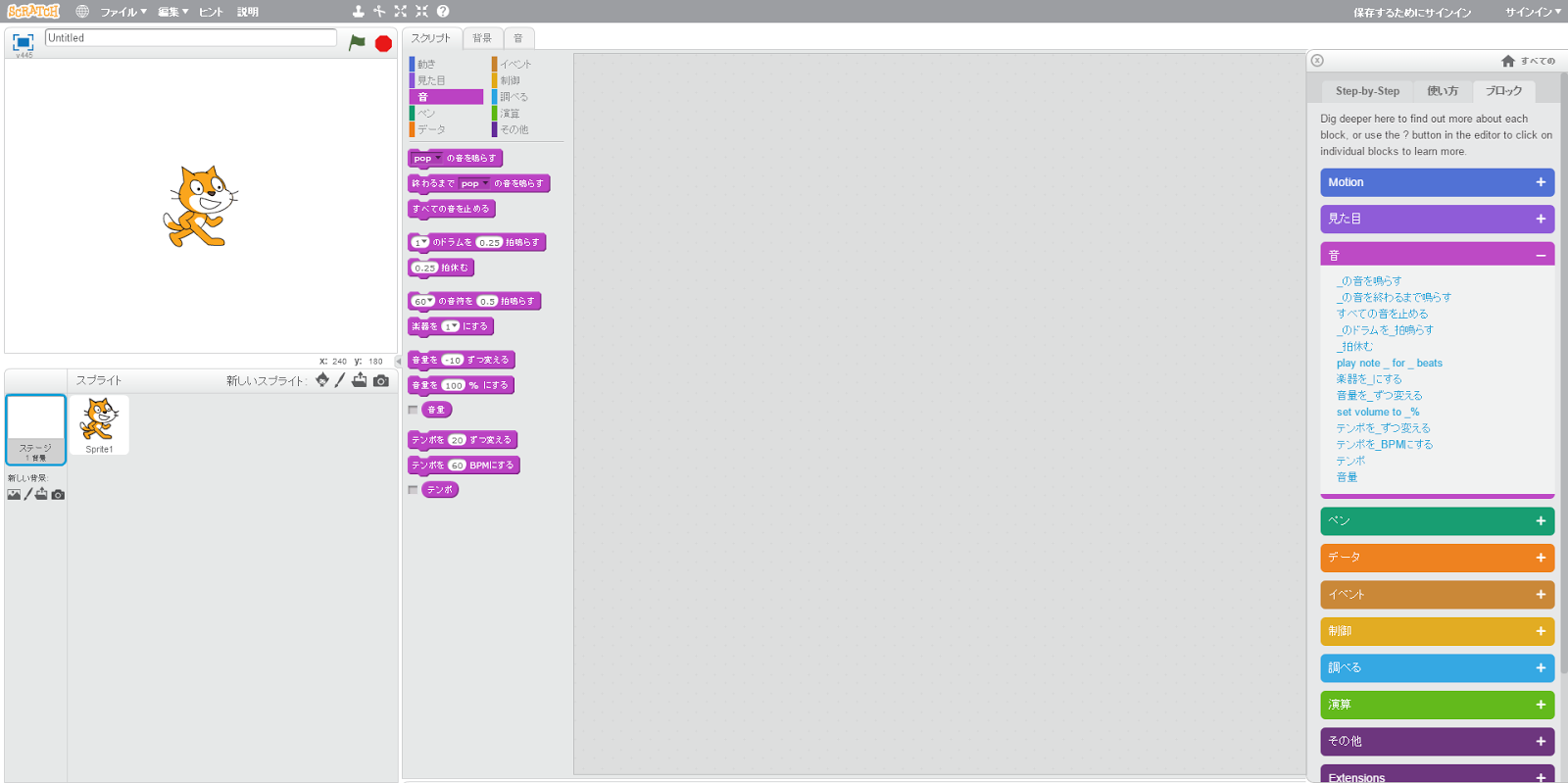The image size is (1568, 783).
Task: Click the block help question mark icon
Action: click(x=443, y=12)
